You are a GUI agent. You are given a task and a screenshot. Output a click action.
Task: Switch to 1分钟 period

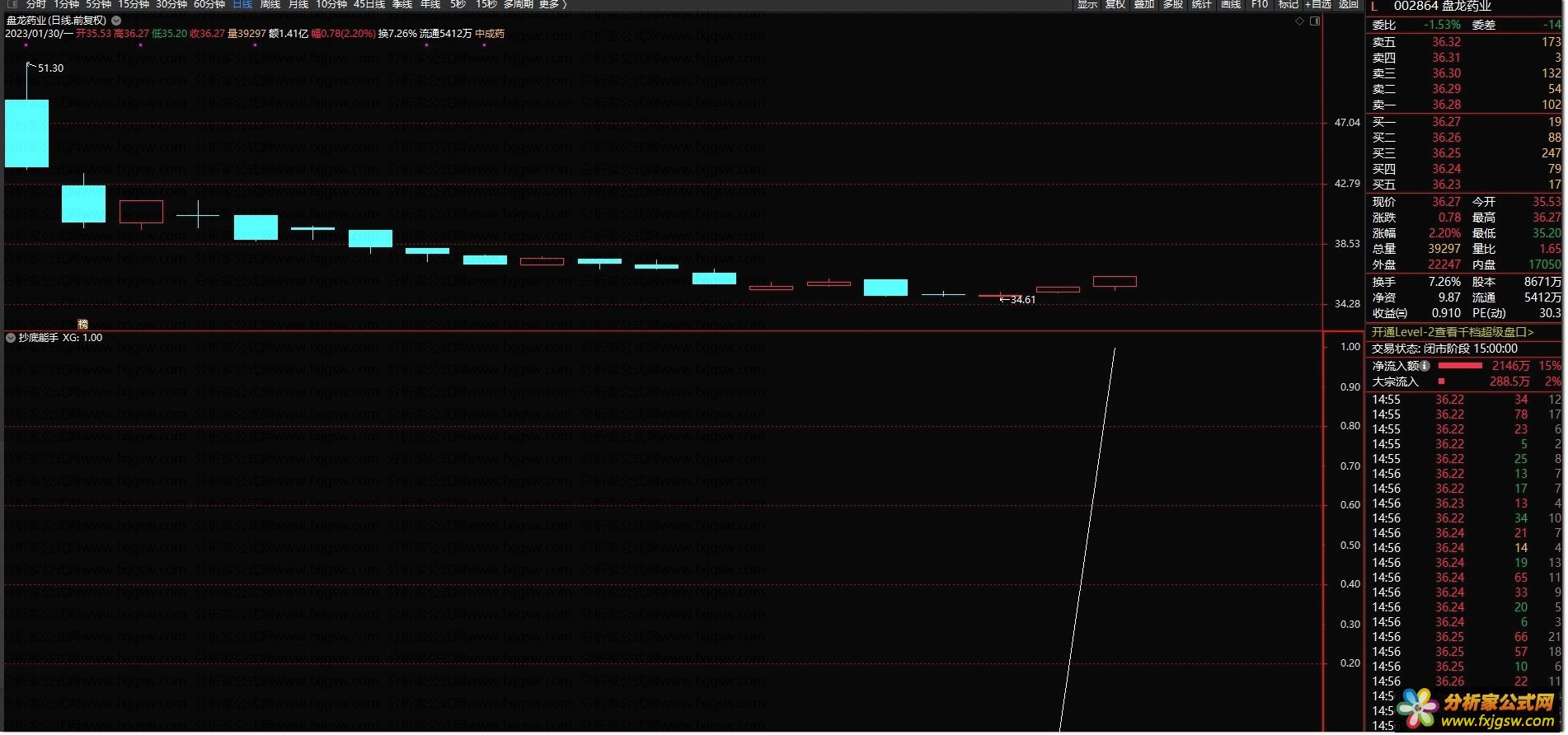(x=66, y=4)
